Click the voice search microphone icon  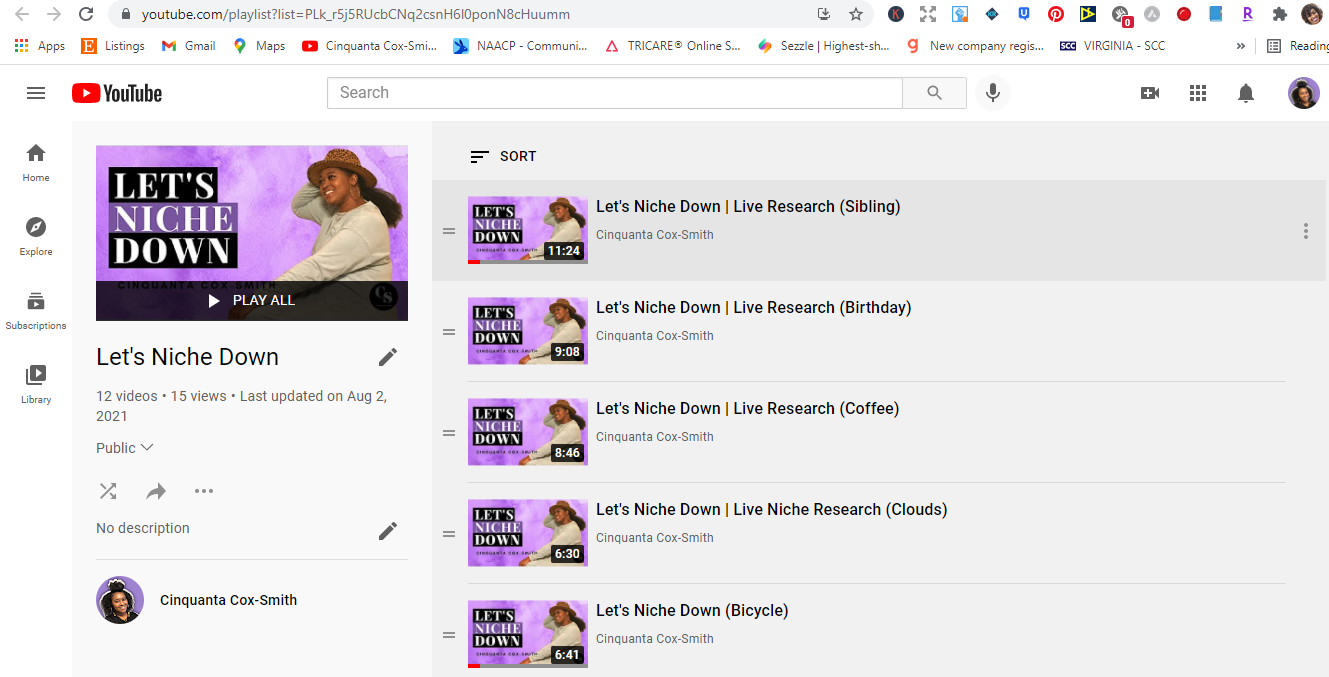click(993, 93)
